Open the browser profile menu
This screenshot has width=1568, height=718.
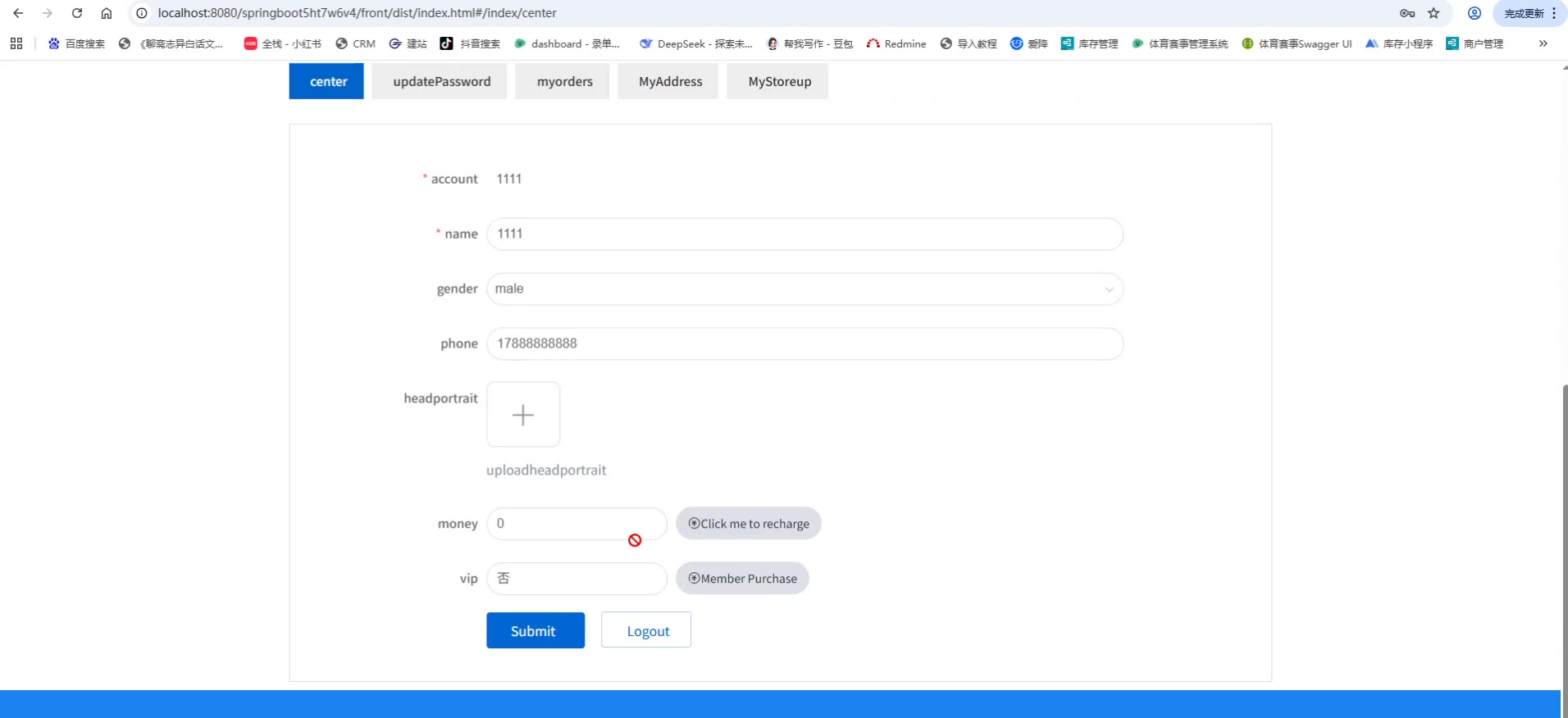(1475, 13)
